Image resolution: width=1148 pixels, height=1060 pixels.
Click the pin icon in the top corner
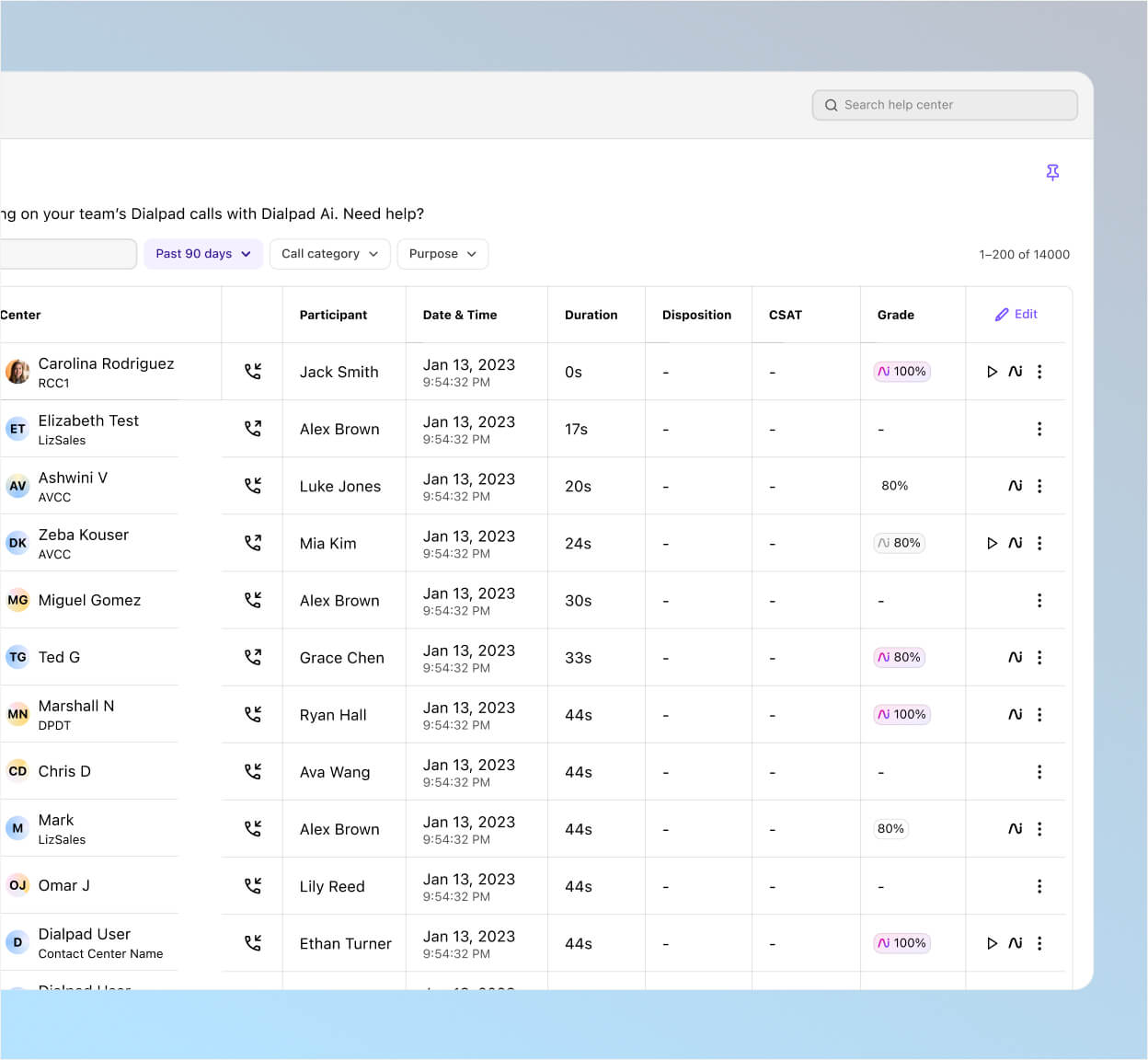click(1052, 172)
